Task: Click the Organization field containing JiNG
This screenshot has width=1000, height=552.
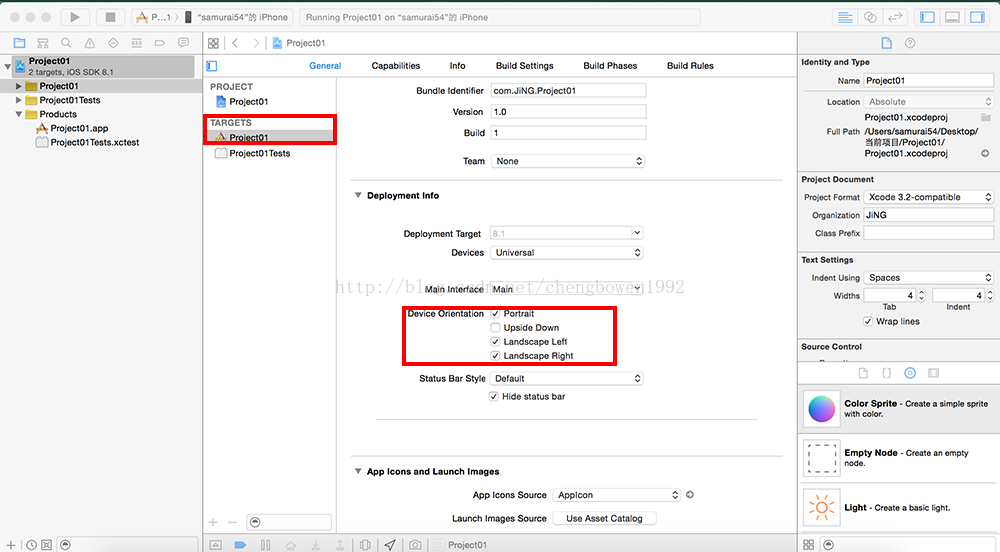Action: tap(929, 215)
